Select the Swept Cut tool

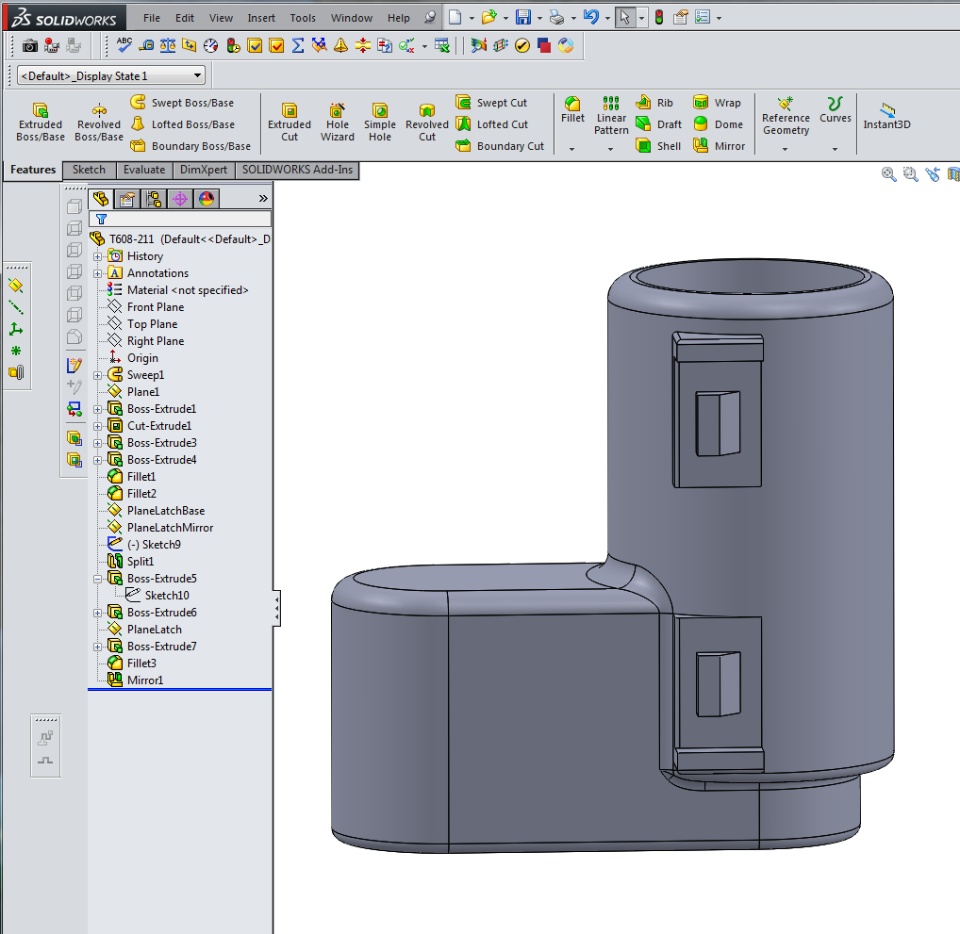(491, 102)
